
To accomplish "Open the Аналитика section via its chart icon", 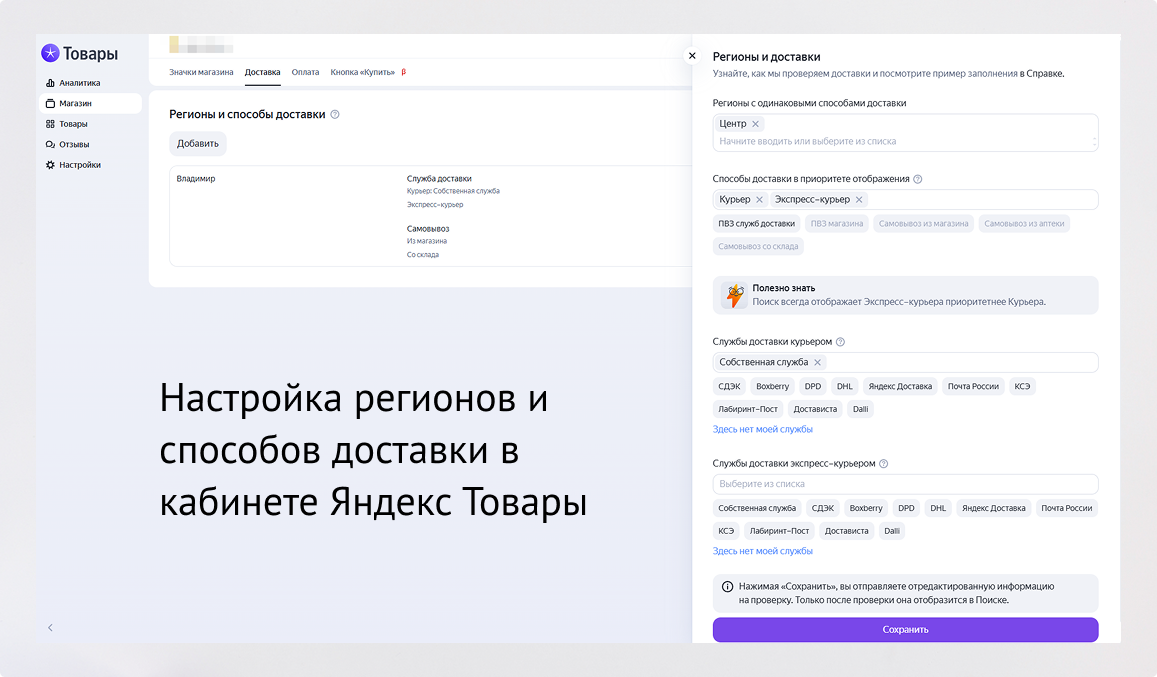I will tap(50, 82).
